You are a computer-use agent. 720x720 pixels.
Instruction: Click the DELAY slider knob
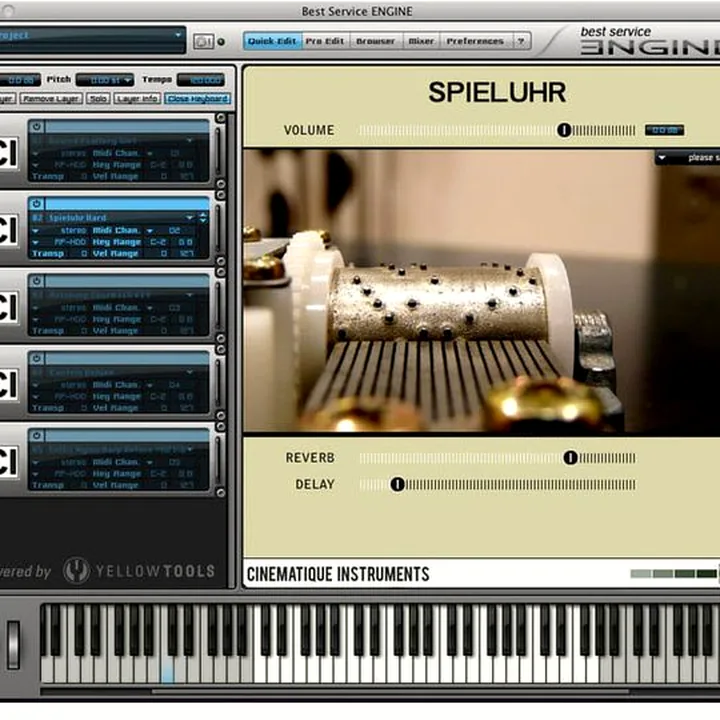[x=398, y=484]
